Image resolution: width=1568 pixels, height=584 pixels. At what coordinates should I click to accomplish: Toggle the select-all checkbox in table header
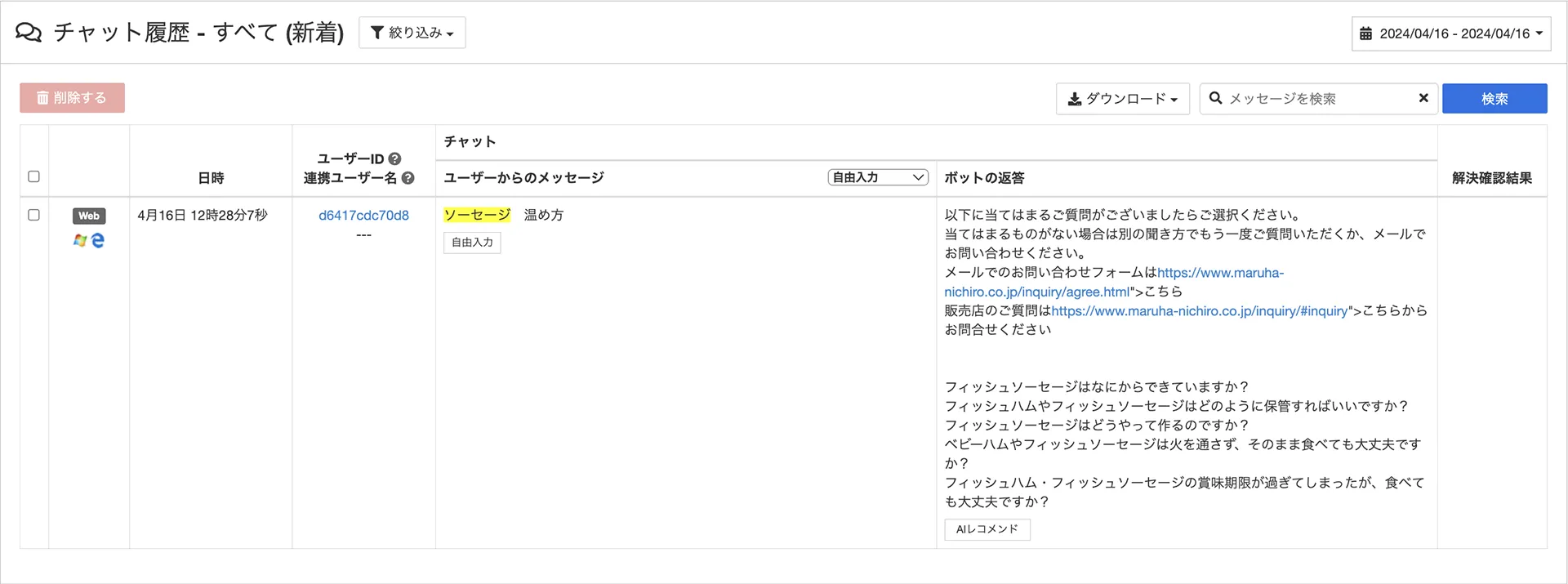33,176
